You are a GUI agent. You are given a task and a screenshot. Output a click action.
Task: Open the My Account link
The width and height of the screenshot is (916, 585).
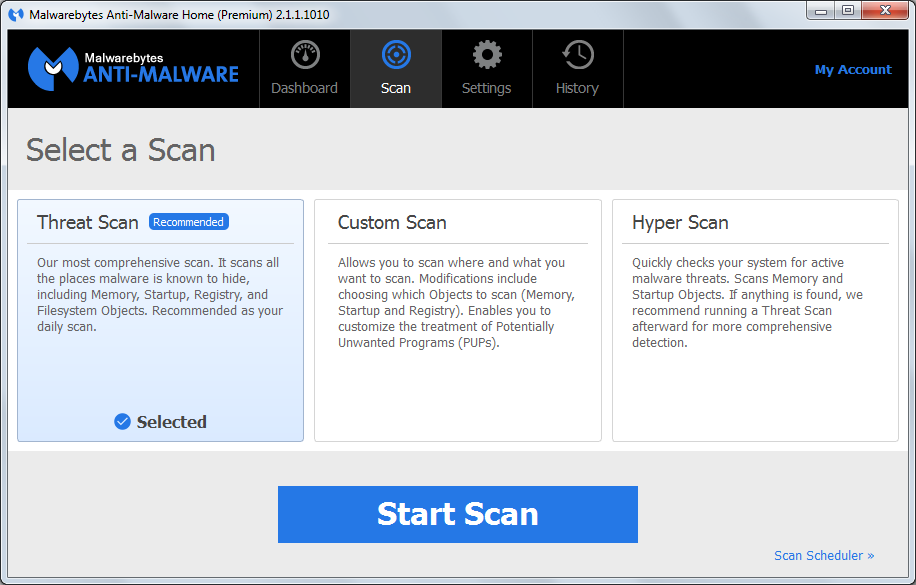tap(853, 70)
